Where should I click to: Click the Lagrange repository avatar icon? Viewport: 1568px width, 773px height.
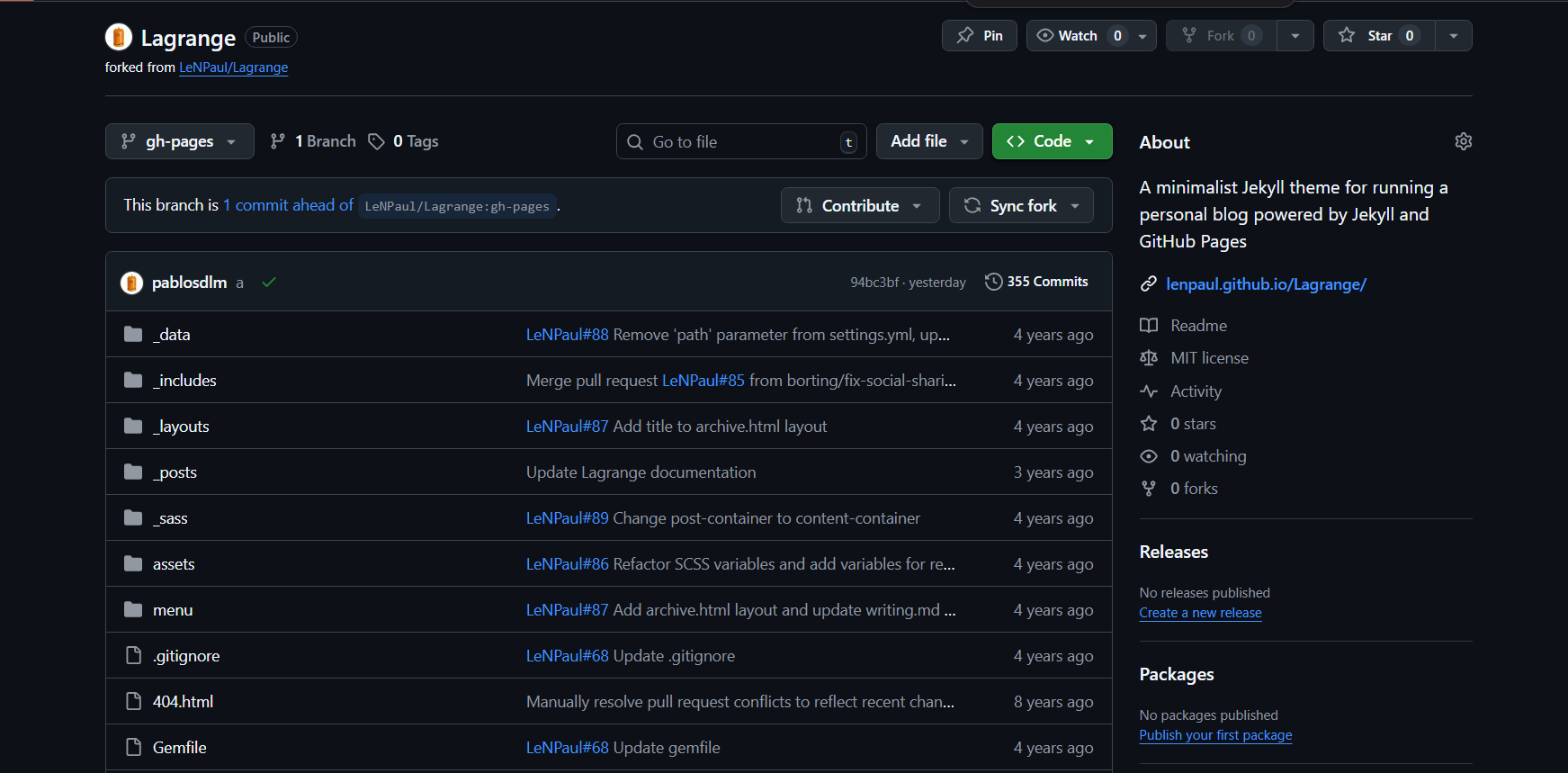(x=119, y=37)
